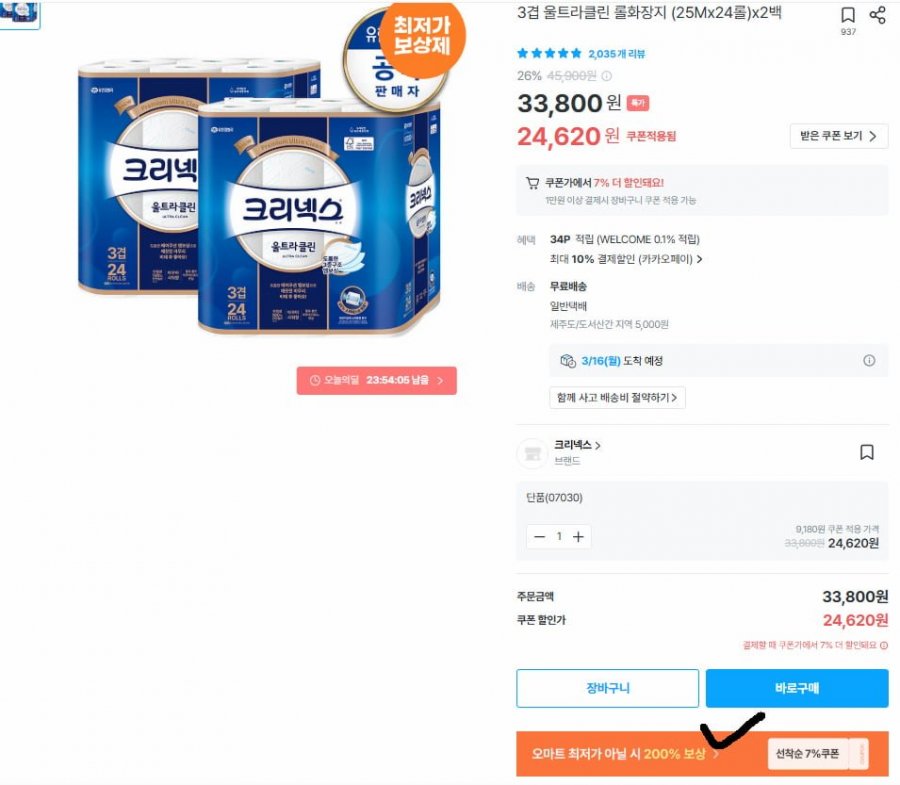
Task: Decrease quantity with minus button
Action: pos(539,537)
